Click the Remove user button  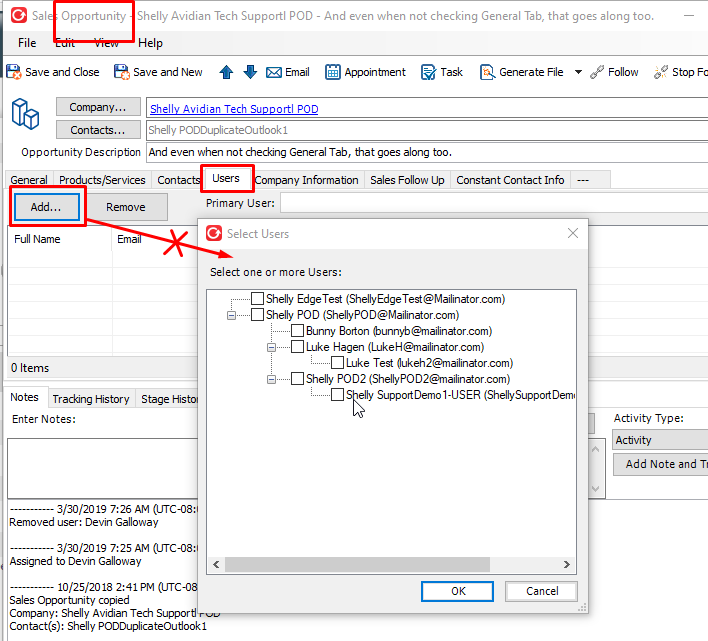click(126, 207)
